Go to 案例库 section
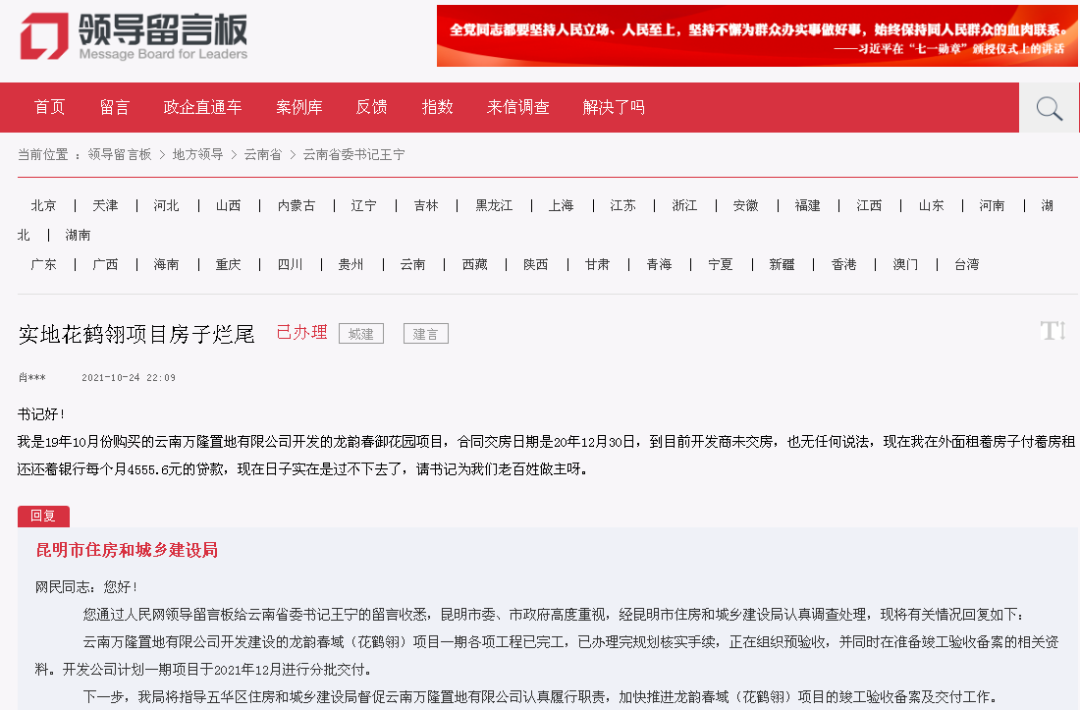The image size is (1080, 710). [x=299, y=107]
